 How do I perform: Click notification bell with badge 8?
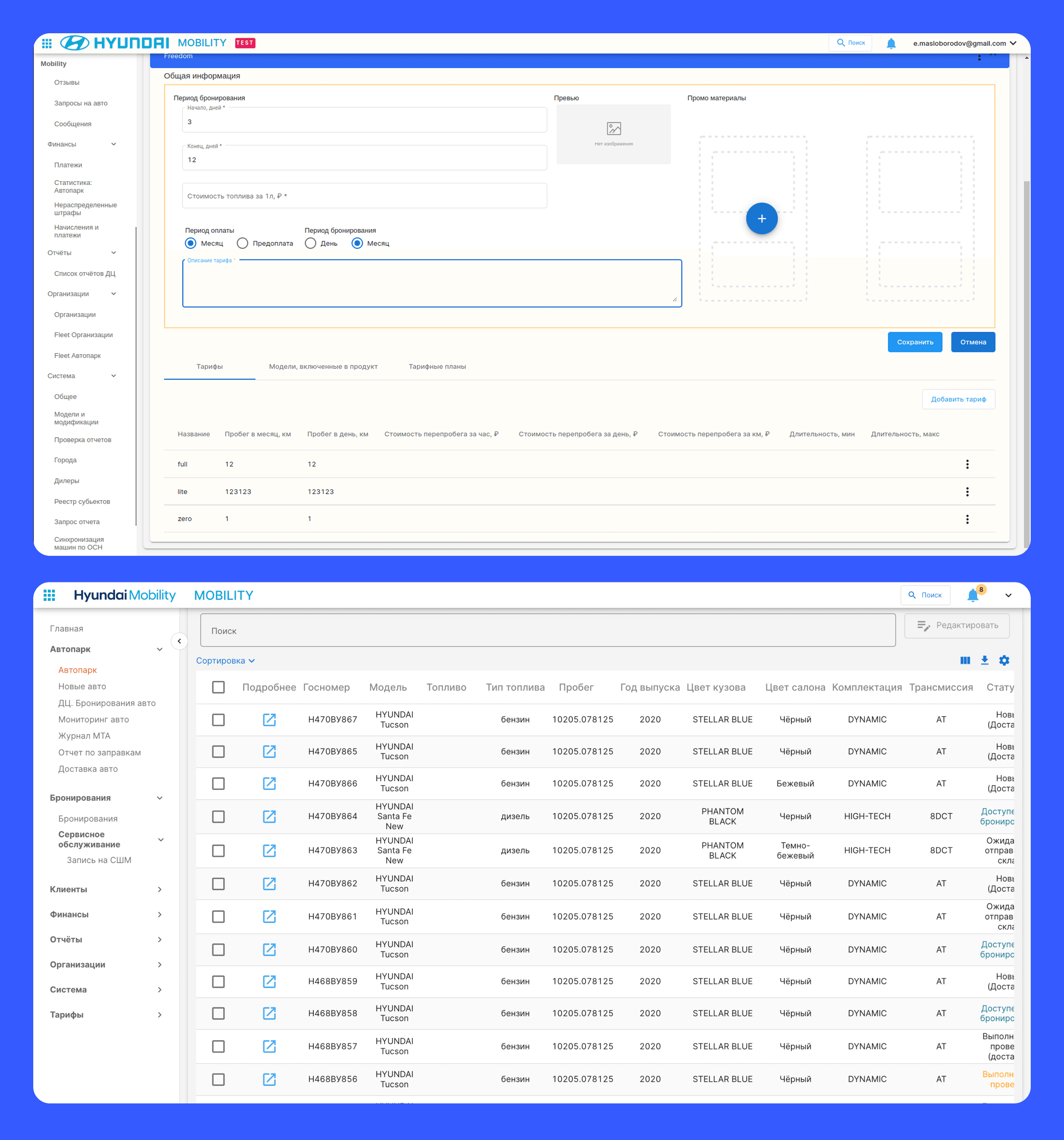[x=973, y=595]
